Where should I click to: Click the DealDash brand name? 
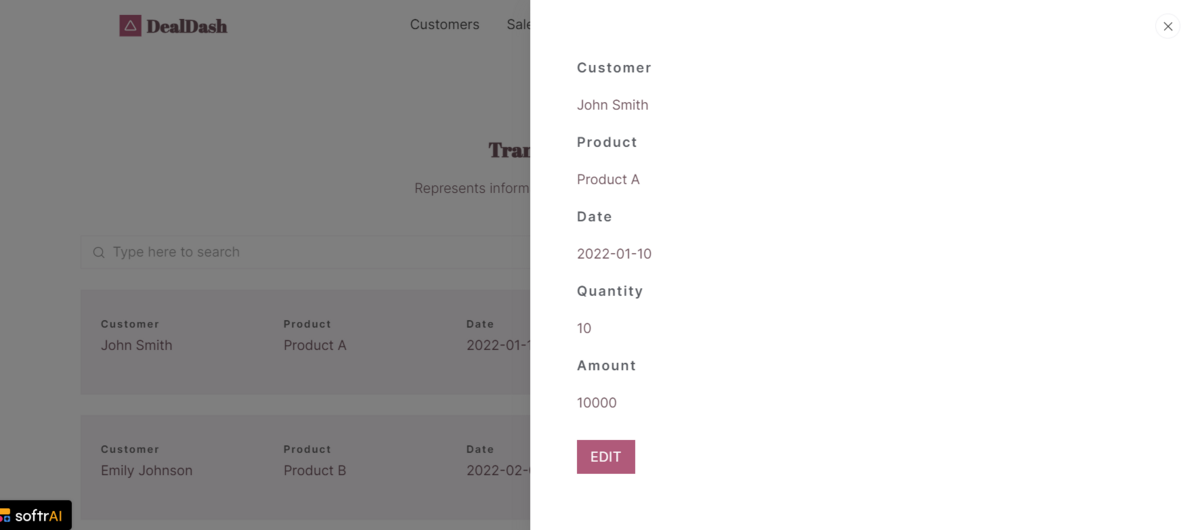click(187, 27)
